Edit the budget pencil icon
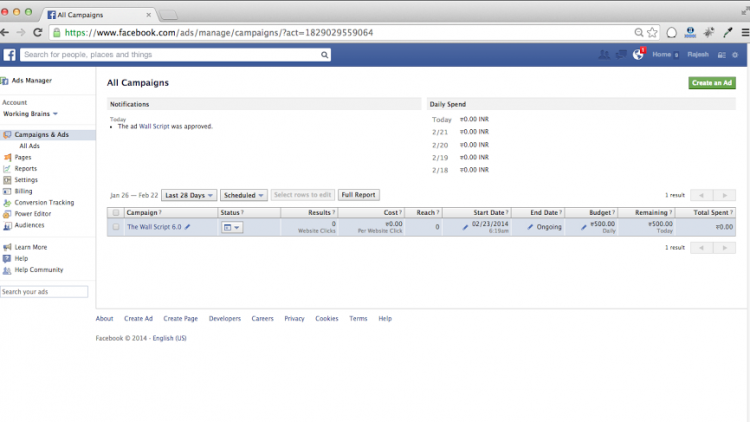The width and height of the screenshot is (750, 422). (x=584, y=227)
